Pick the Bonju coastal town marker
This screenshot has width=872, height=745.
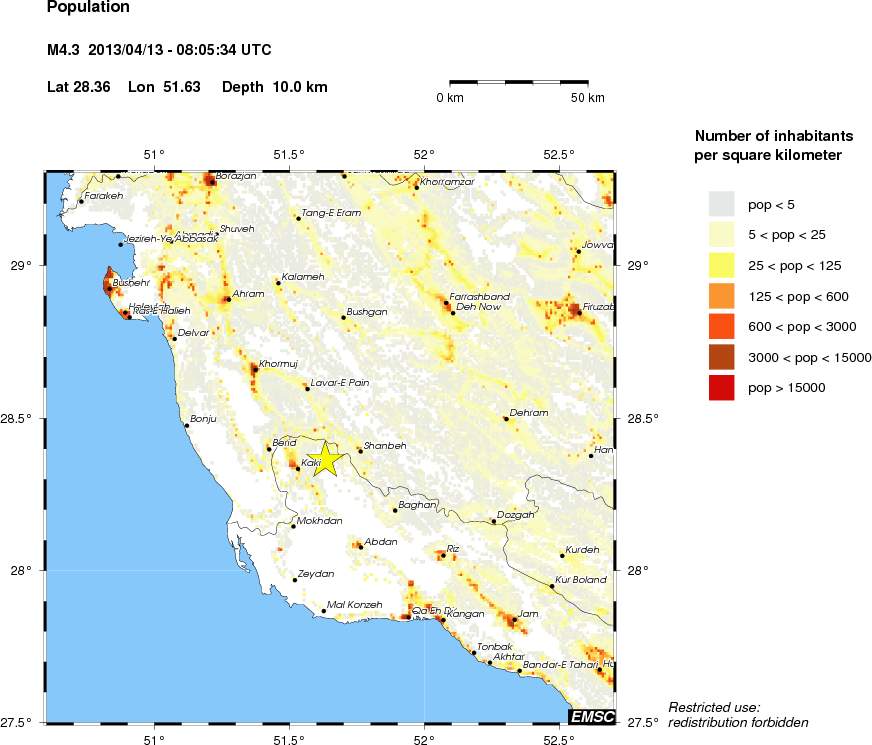pos(186,425)
